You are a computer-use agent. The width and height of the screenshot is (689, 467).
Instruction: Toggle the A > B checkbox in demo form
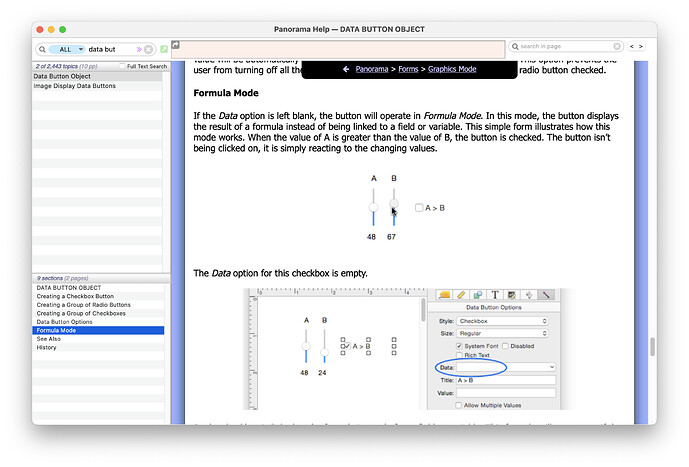[419, 208]
